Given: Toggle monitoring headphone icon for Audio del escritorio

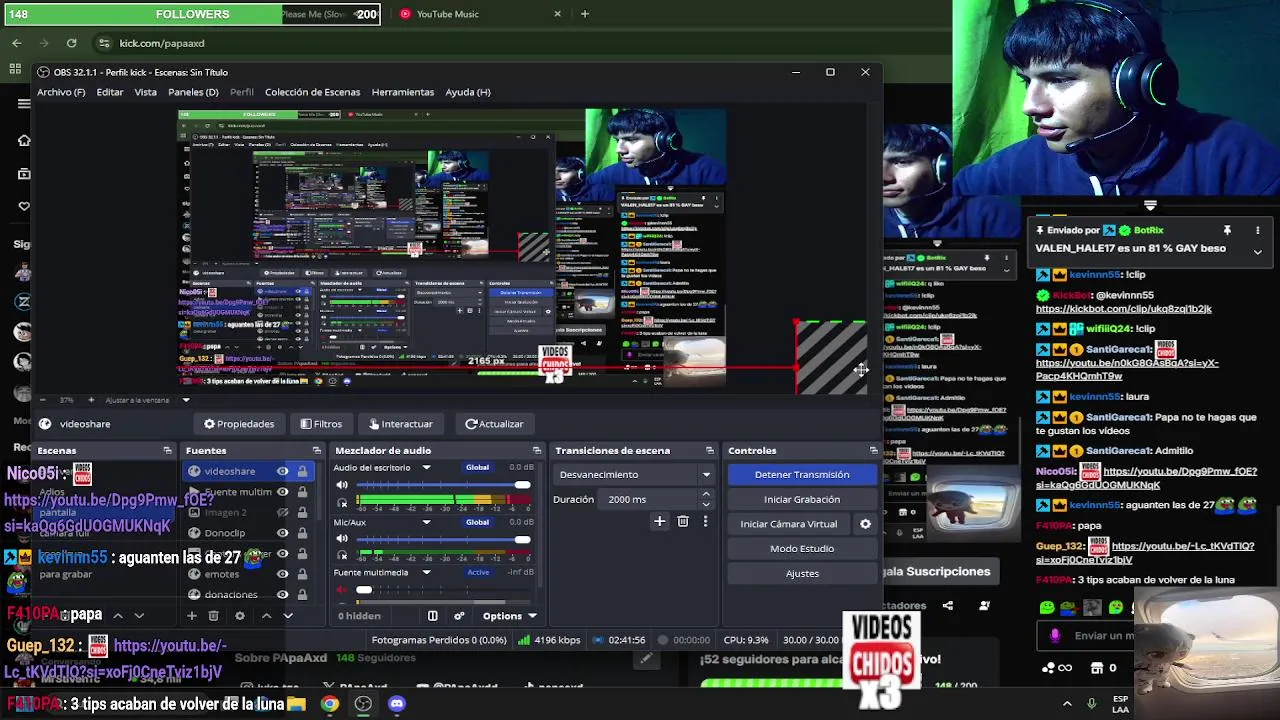Looking at the screenshot, I should click(x=342, y=502).
